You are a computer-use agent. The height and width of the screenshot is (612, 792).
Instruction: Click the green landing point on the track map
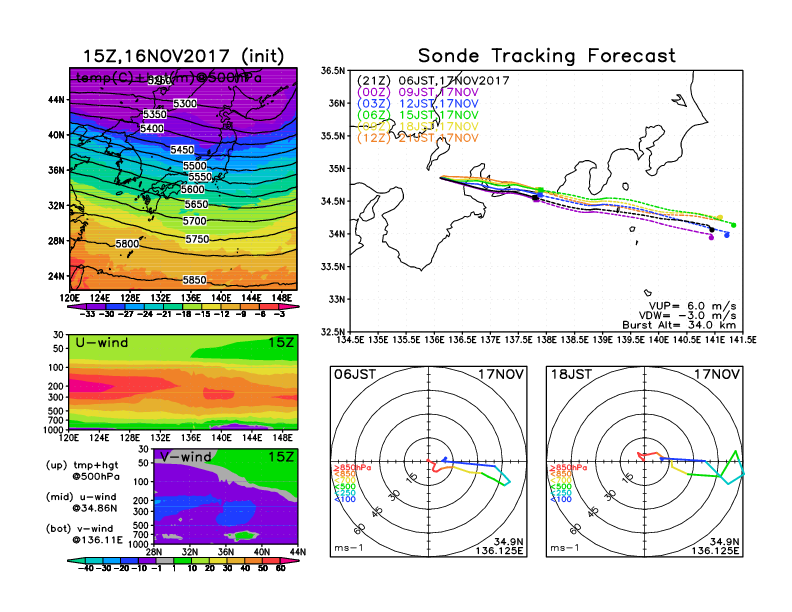[734, 225]
